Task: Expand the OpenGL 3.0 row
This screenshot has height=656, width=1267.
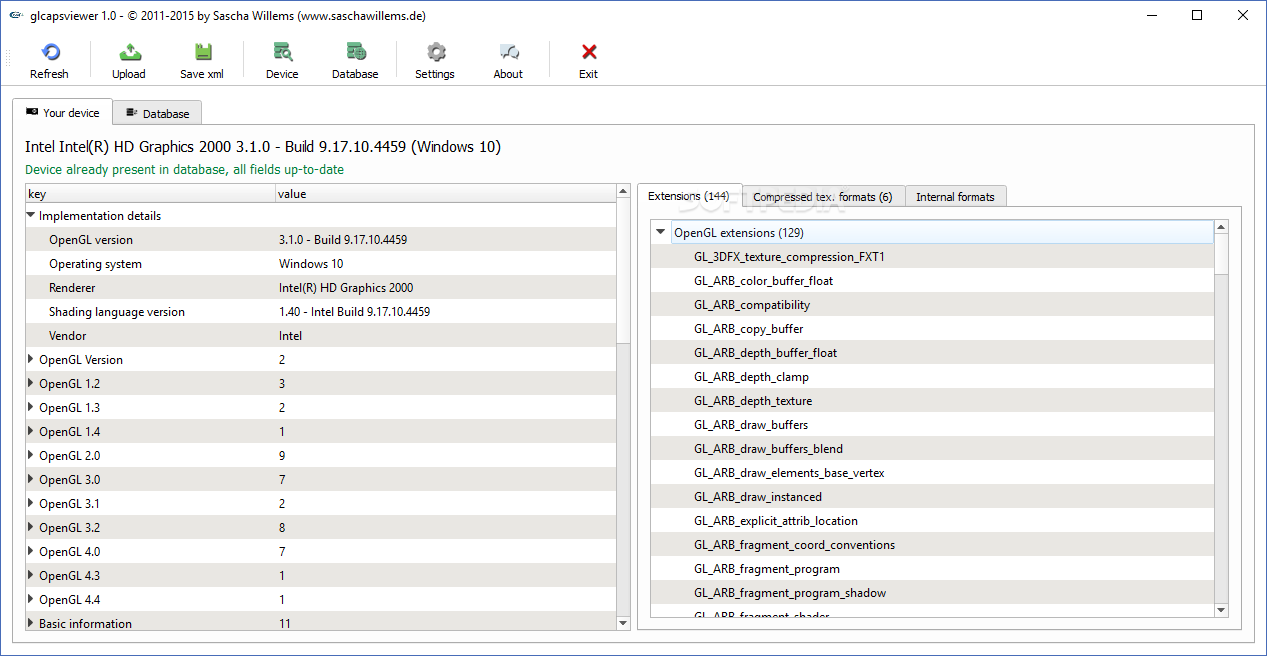Action: [x=31, y=479]
